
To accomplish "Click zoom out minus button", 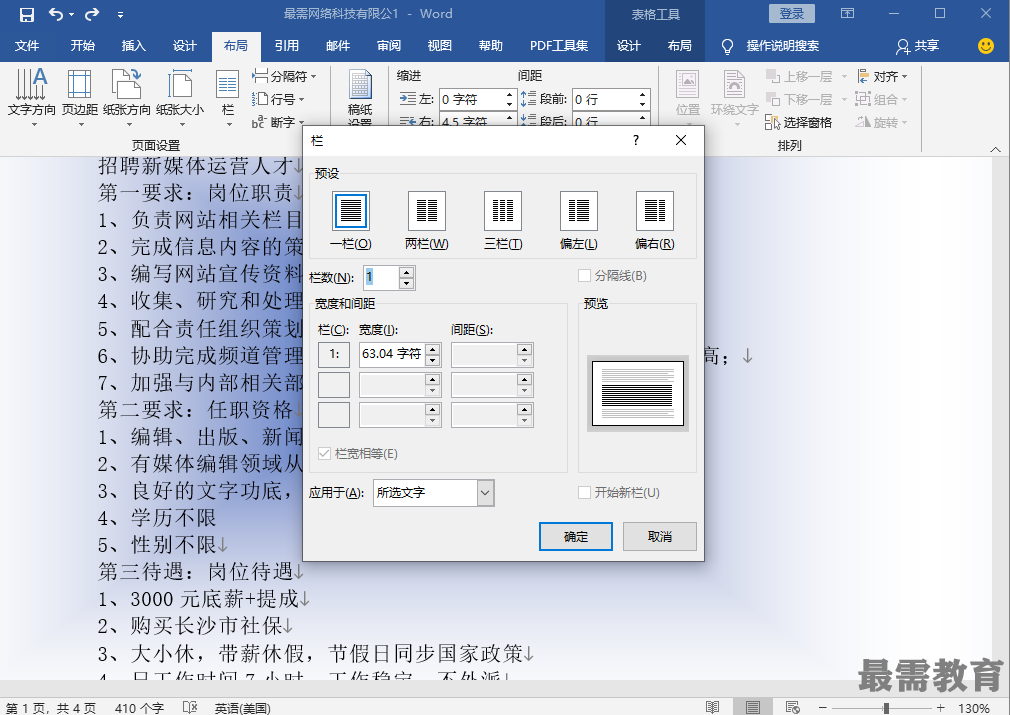I will [823, 708].
